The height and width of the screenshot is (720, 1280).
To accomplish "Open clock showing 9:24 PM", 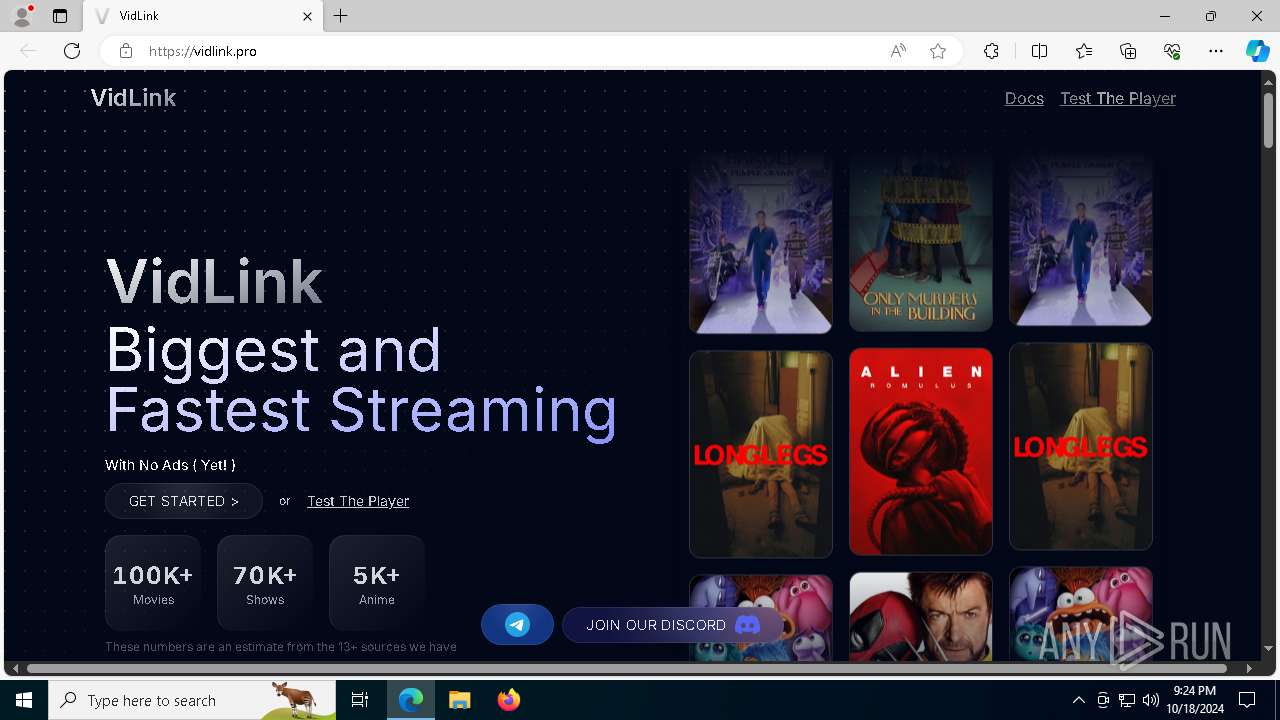I will (x=1195, y=700).
